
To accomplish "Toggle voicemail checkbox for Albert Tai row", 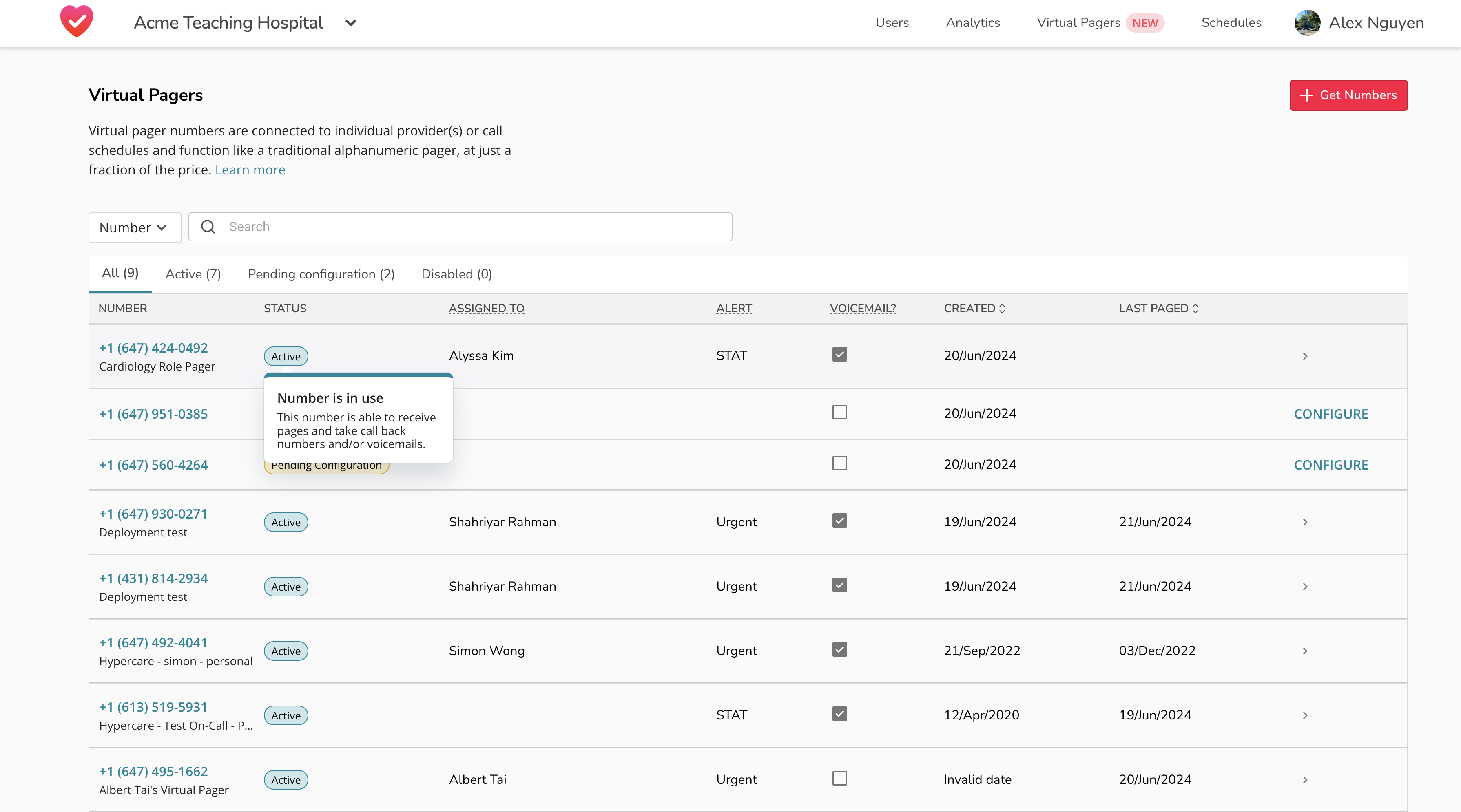I will tap(839, 778).
